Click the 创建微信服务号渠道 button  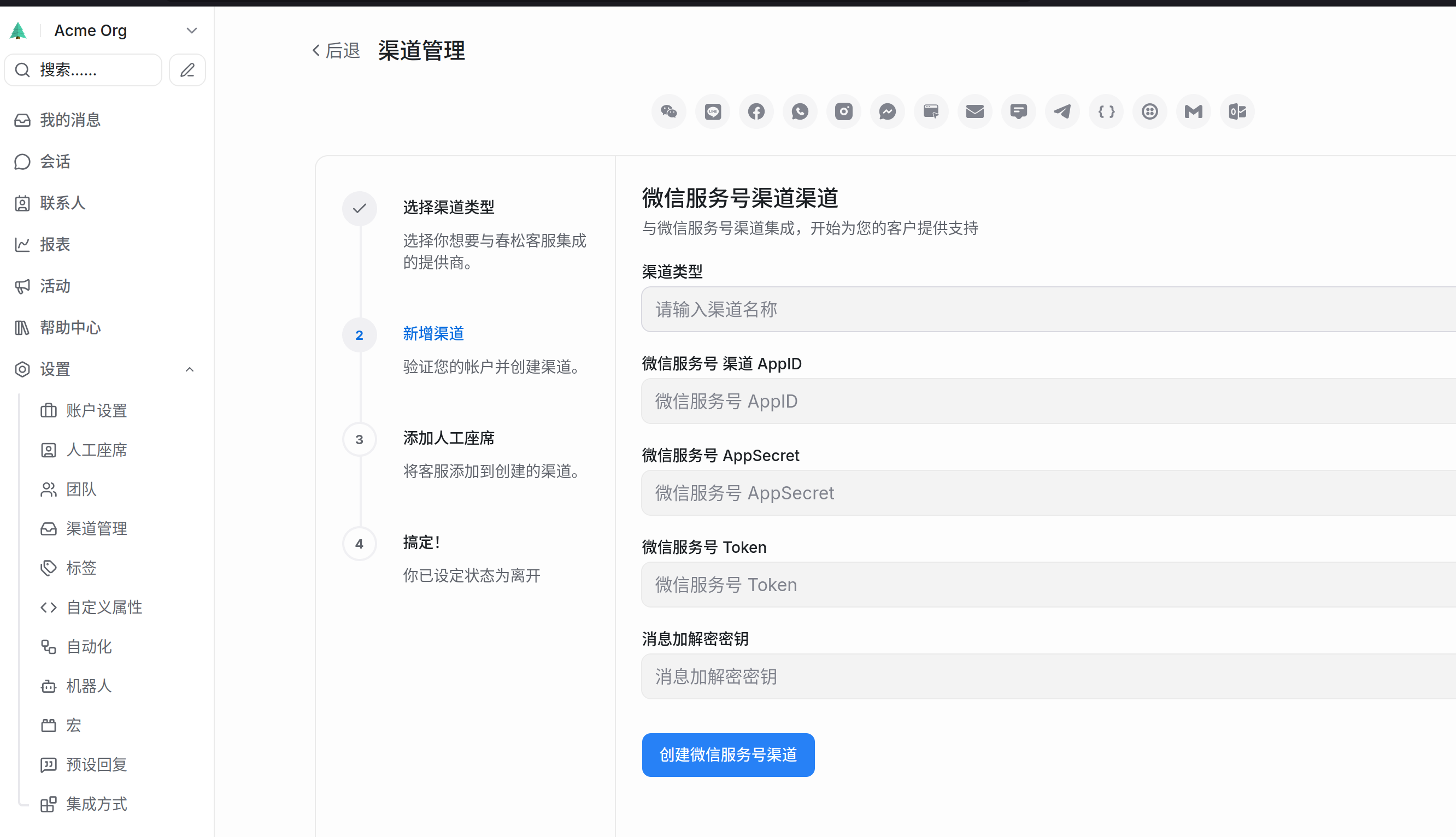coord(728,755)
